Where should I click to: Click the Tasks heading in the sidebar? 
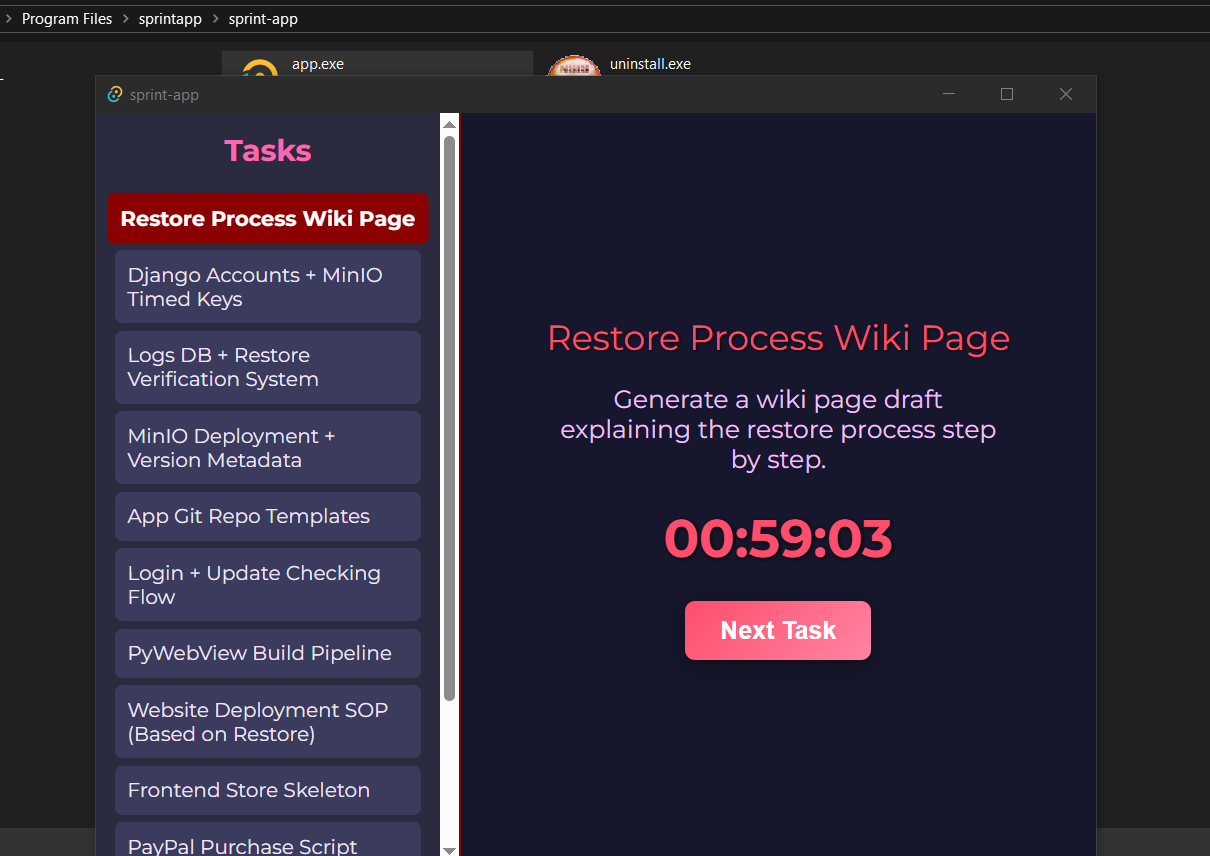(268, 151)
